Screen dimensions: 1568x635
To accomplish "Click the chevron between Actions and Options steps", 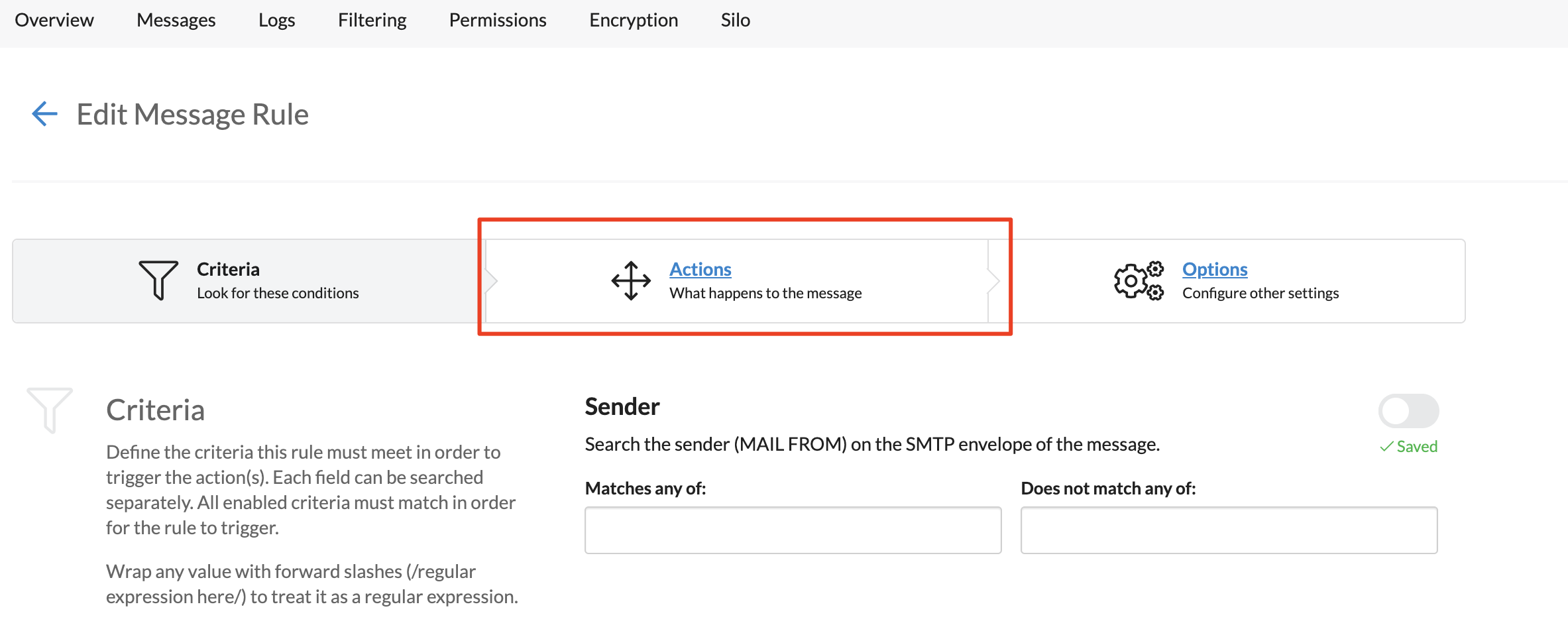I will pyautogui.click(x=993, y=281).
